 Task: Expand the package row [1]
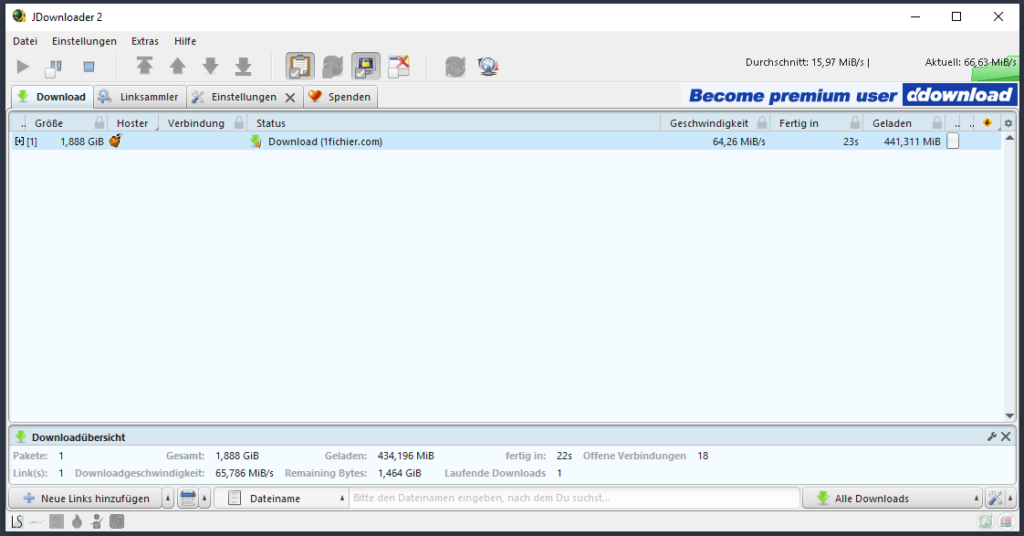click(19, 141)
